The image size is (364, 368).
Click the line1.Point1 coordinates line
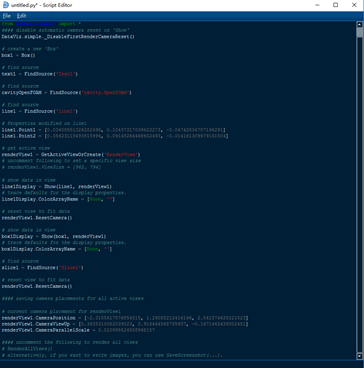(x=113, y=130)
